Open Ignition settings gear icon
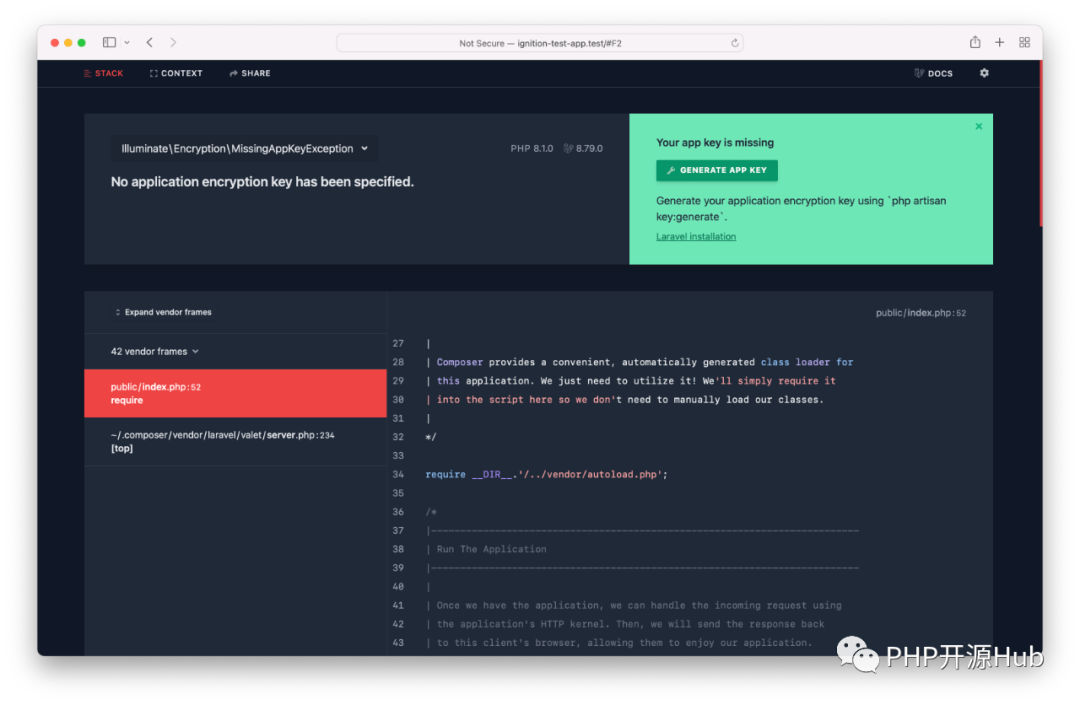Image resolution: width=1080 pixels, height=705 pixels. pyautogui.click(x=984, y=73)
